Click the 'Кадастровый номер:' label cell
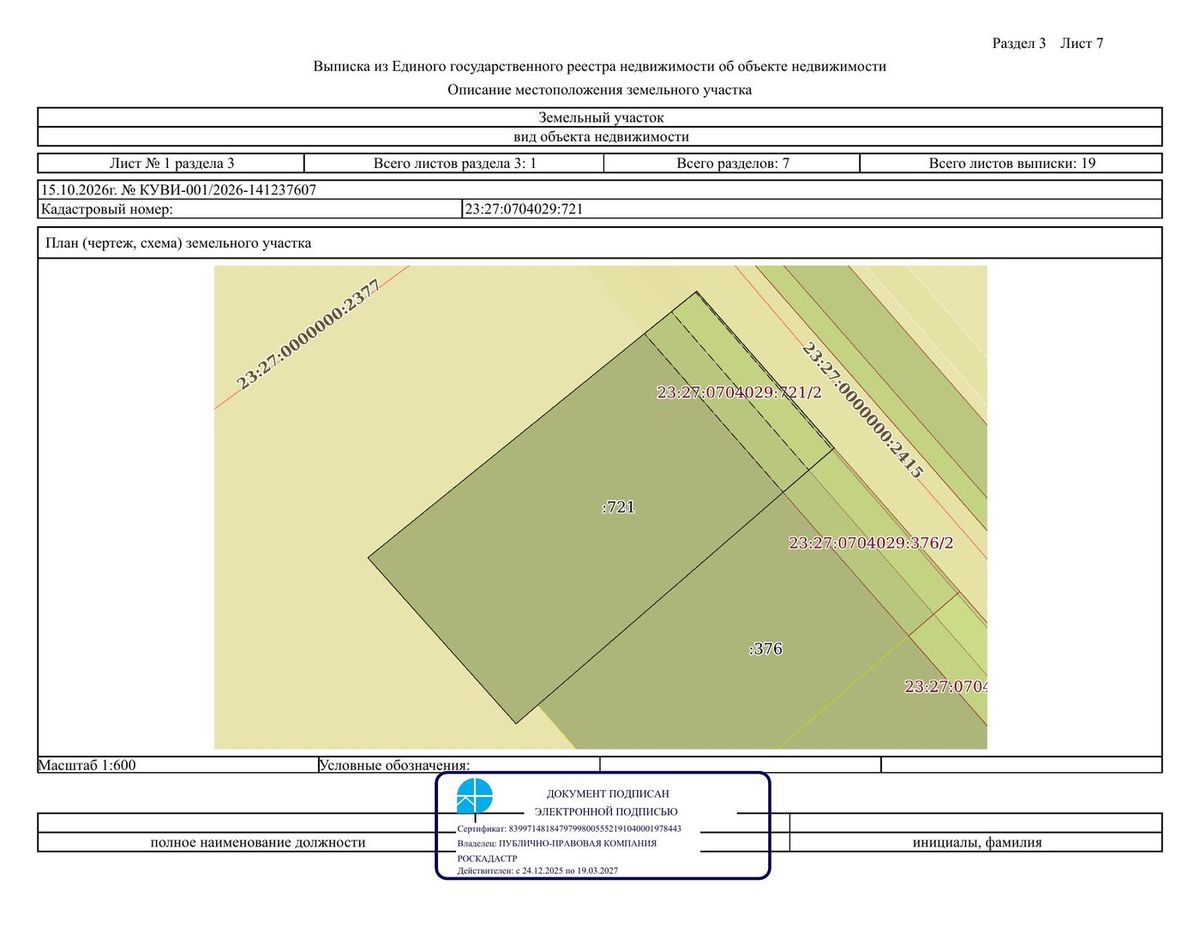Image resolution: width=1200 pixels, height=927 pixels. (x=250, y=209)
